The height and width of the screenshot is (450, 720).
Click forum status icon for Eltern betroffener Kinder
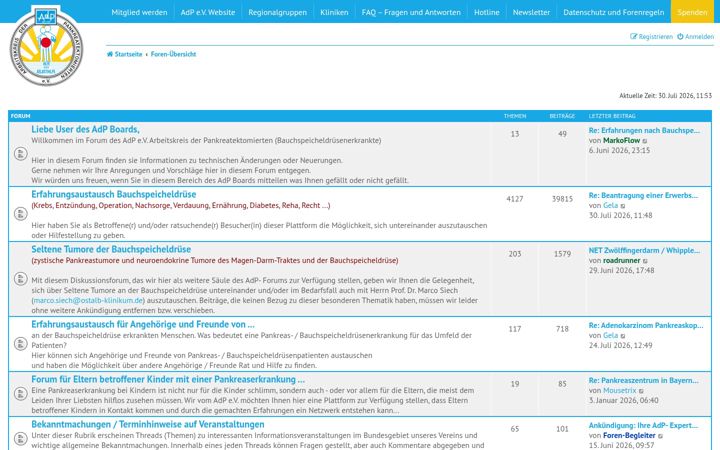pyautogui.click(x=20, y=394)
